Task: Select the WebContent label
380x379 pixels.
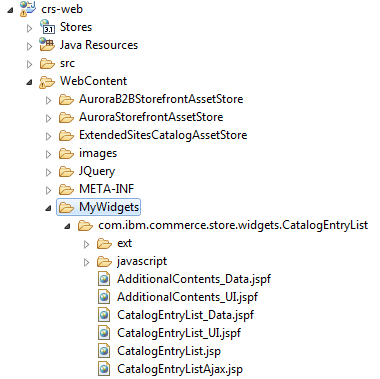Action: [94, 81]
